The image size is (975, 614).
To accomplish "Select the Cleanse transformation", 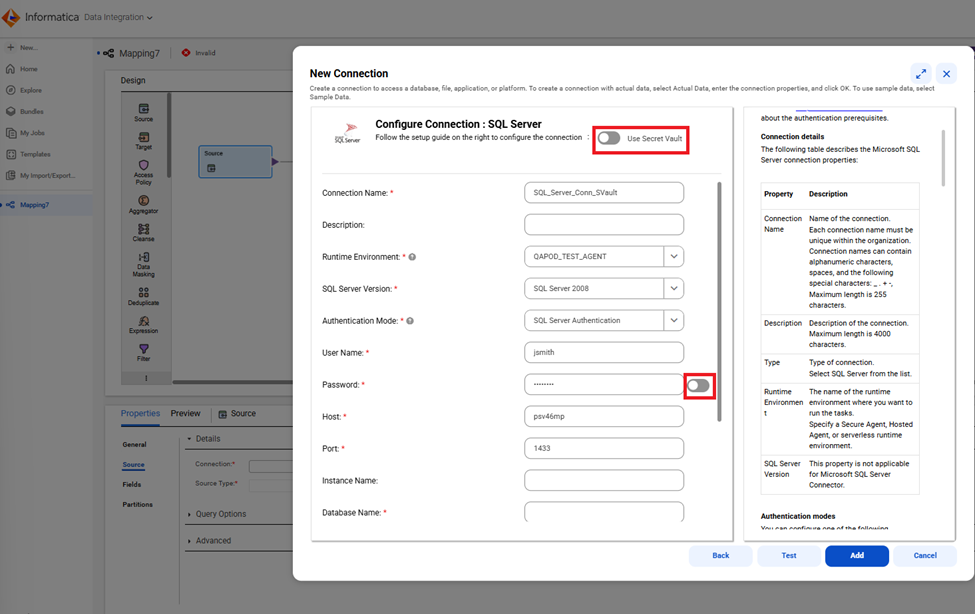I will (x=144, y=233).
